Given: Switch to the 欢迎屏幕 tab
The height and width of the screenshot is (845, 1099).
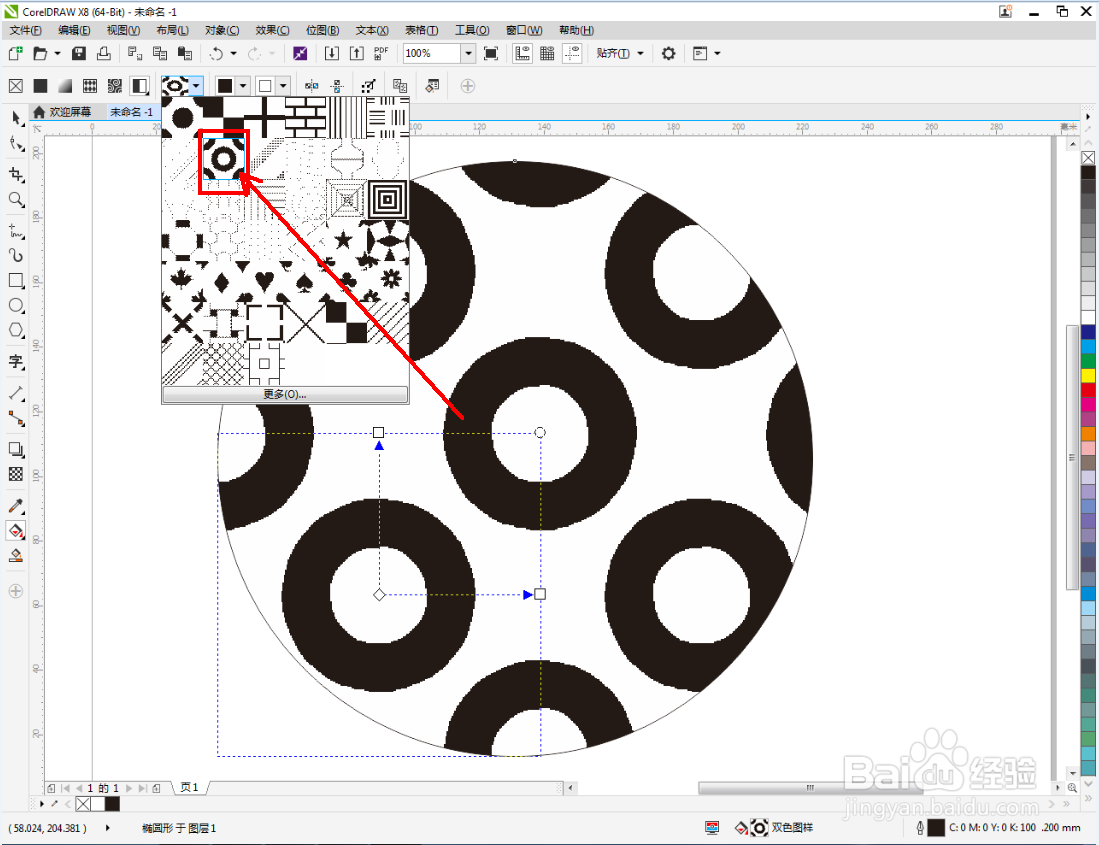Looking at the screenshot, I should click(x=63, y=111).
